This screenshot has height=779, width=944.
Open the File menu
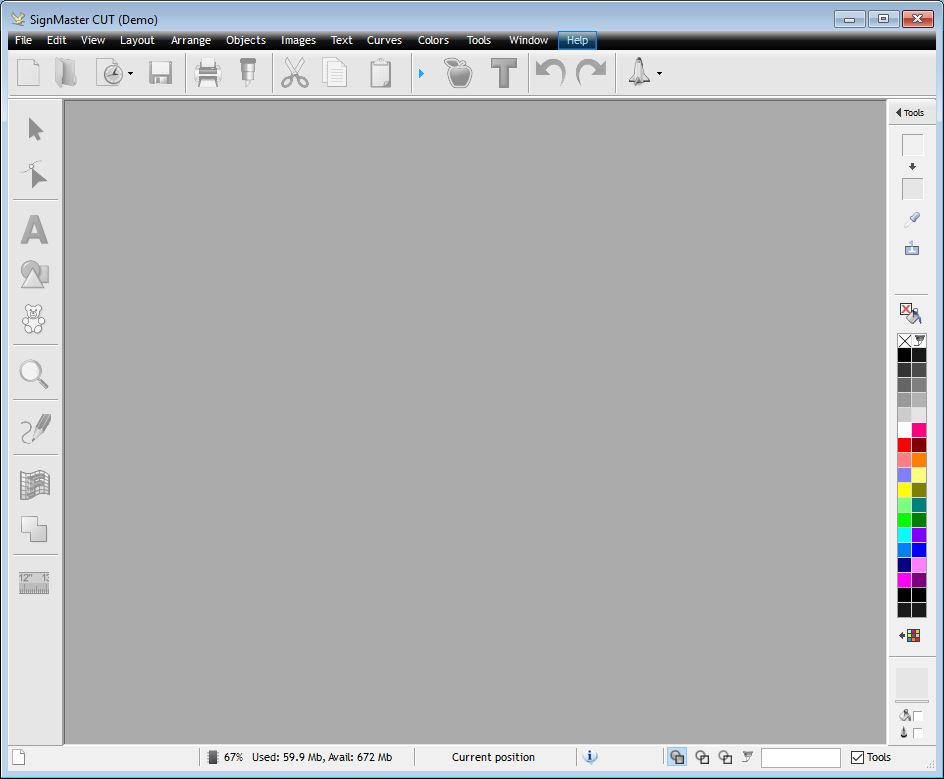coord(23,40)
